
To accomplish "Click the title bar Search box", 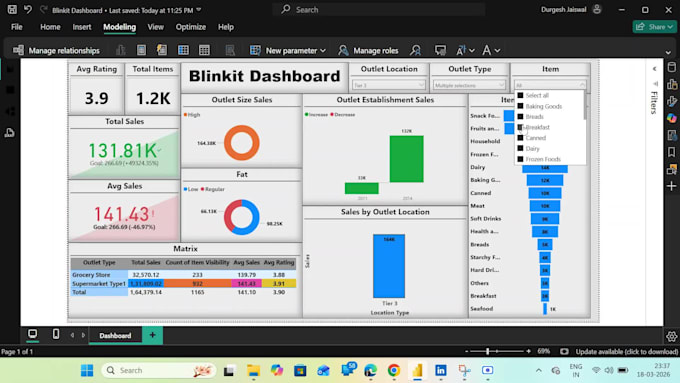I will [379, 10].
